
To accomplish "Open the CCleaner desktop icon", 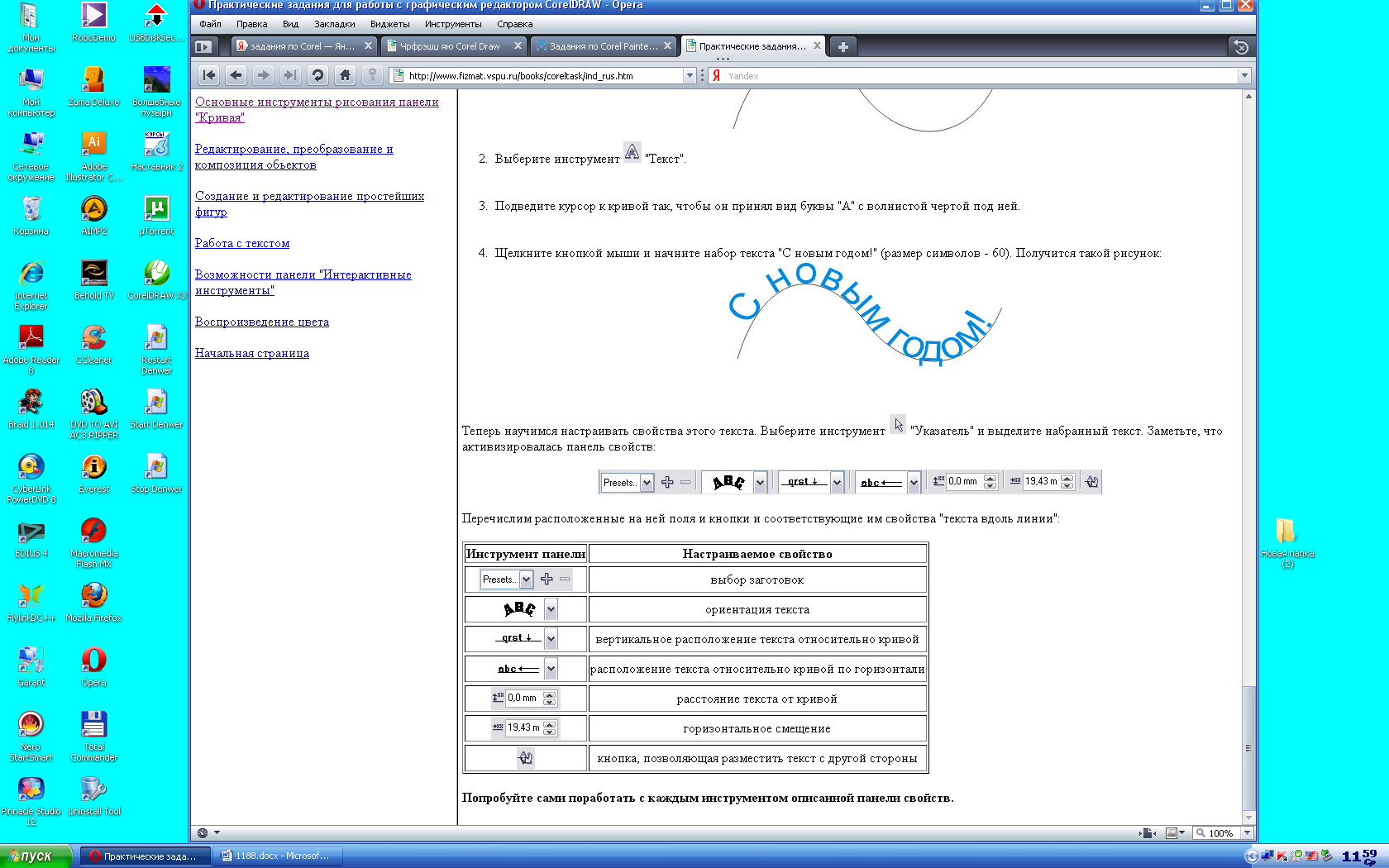I will pos(93,344).
